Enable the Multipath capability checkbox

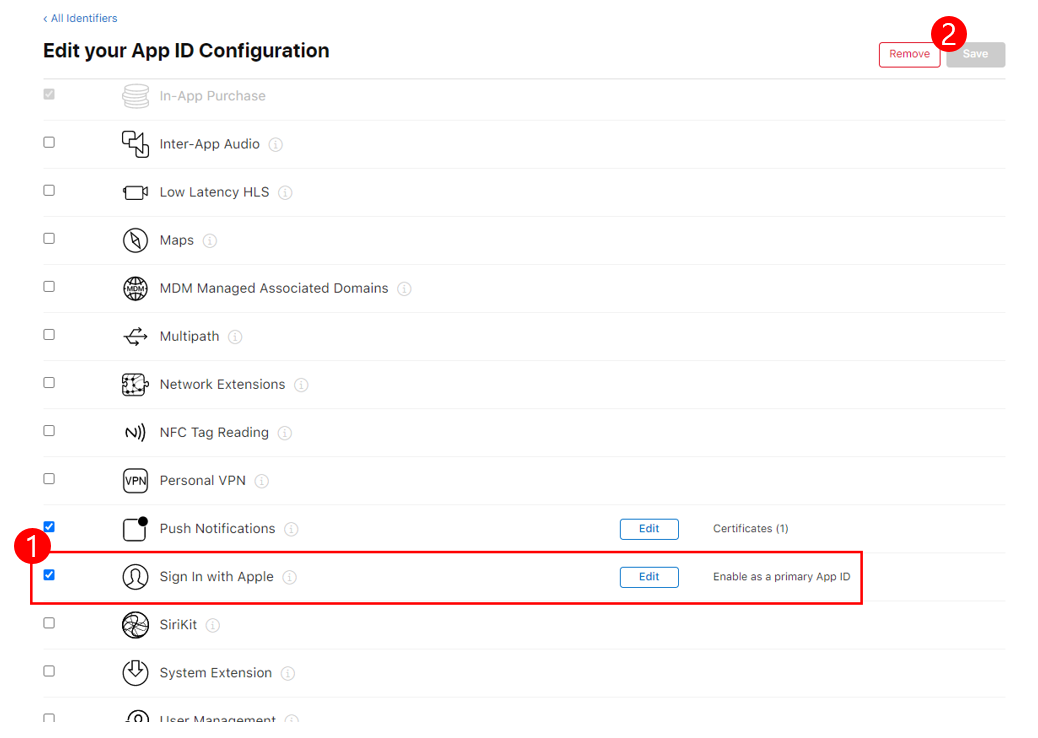(49, 335)
